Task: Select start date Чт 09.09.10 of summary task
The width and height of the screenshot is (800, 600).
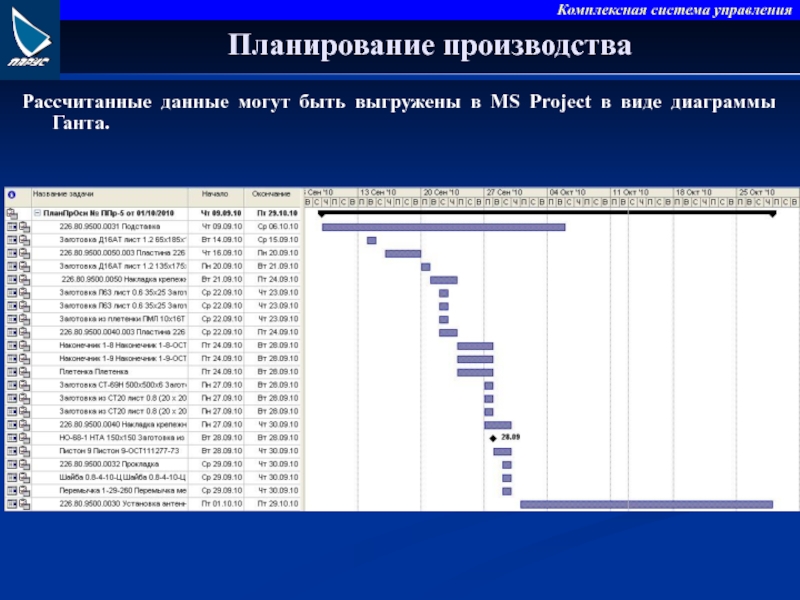Action: 221,213
